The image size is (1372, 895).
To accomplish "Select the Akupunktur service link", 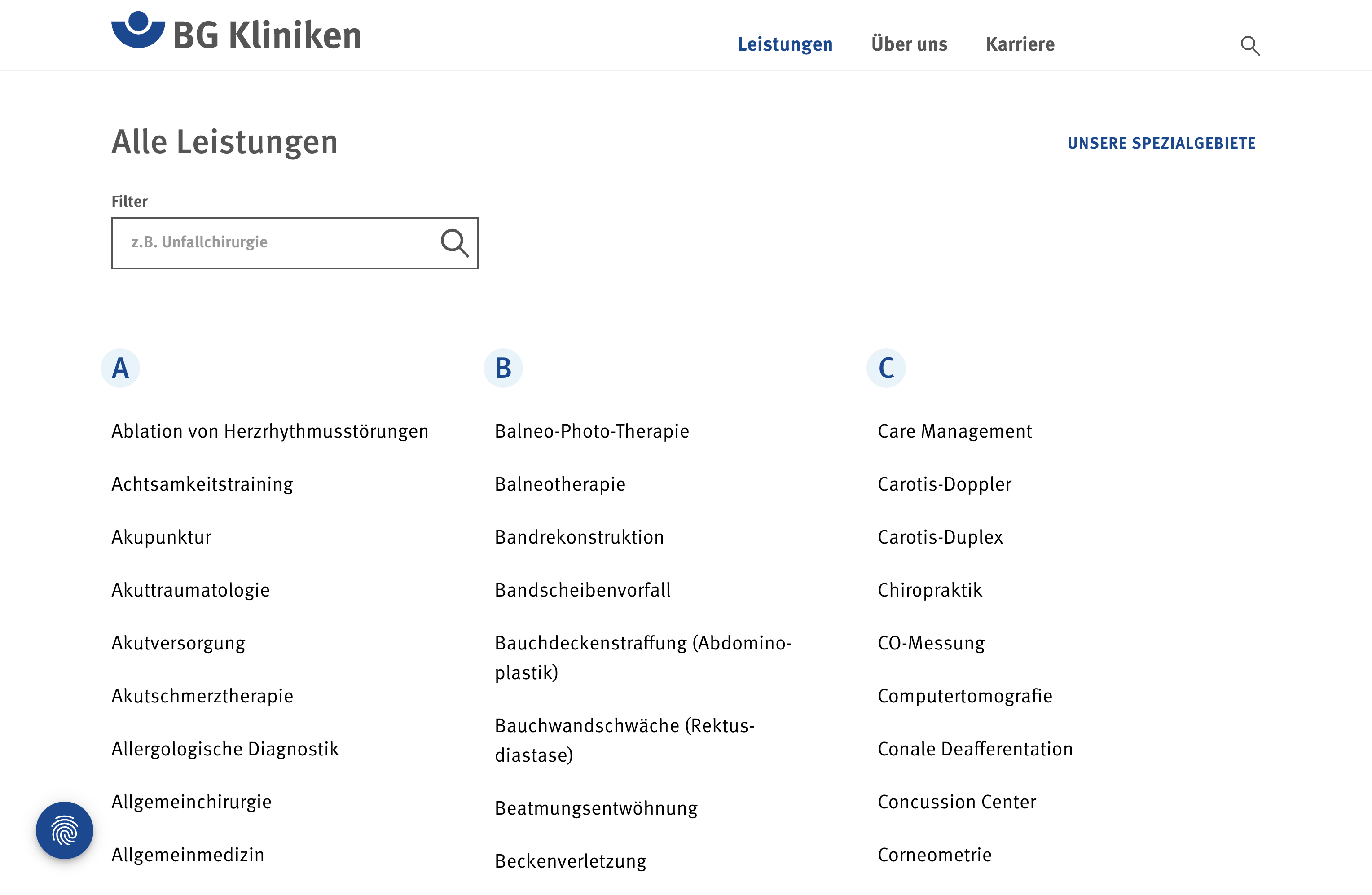I will (x=162, y=536).
